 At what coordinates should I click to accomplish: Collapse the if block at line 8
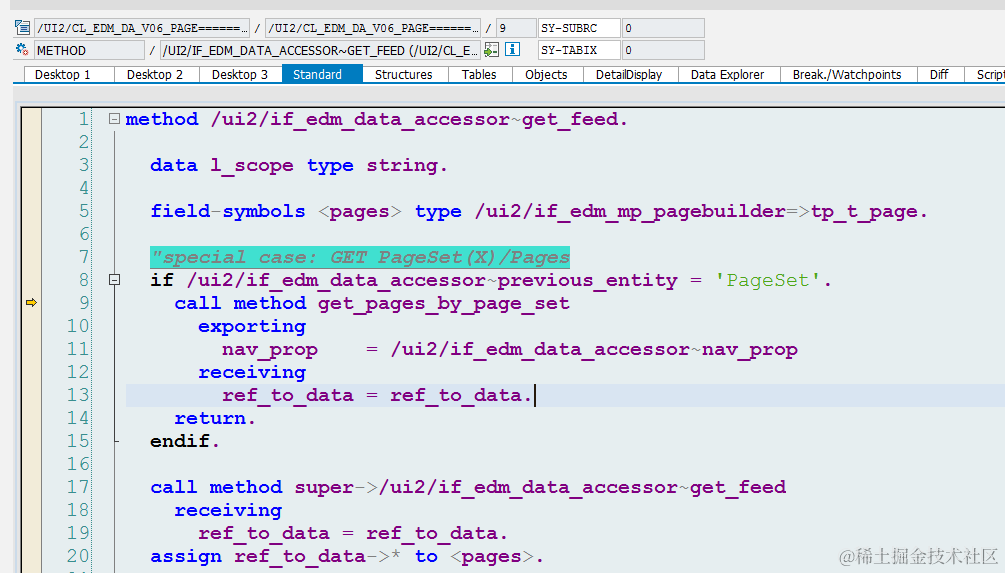pos(114,279)
